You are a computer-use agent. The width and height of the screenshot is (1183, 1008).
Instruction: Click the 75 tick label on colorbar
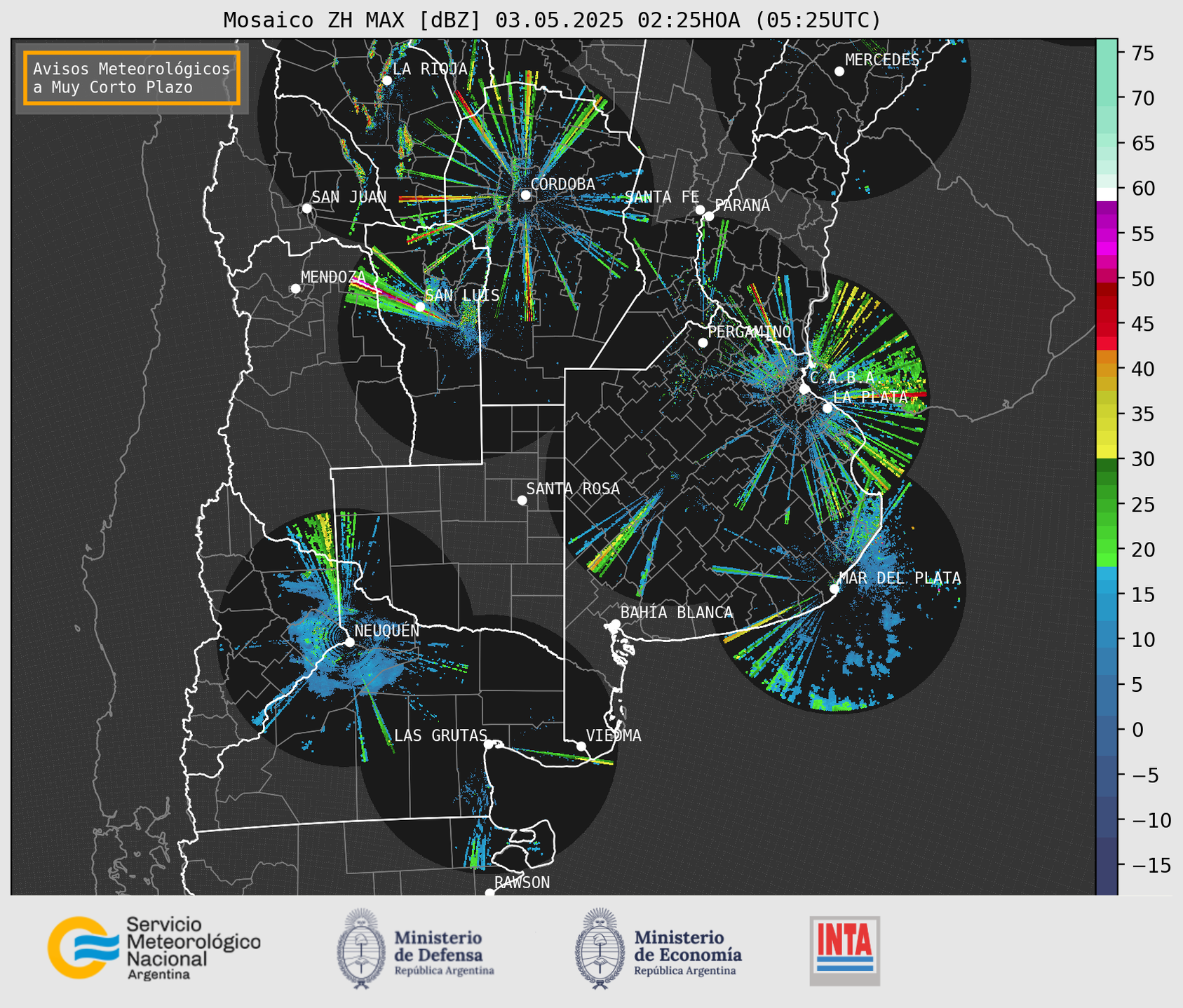[1142, 53]
